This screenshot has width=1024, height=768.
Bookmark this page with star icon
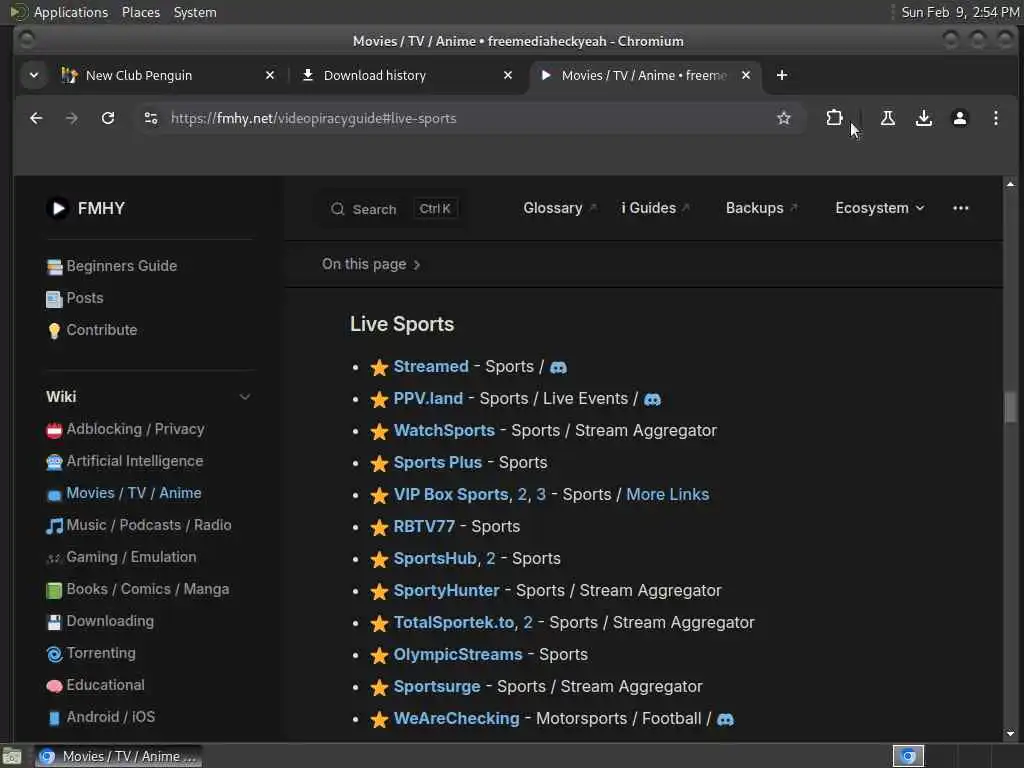click(784, 118)
